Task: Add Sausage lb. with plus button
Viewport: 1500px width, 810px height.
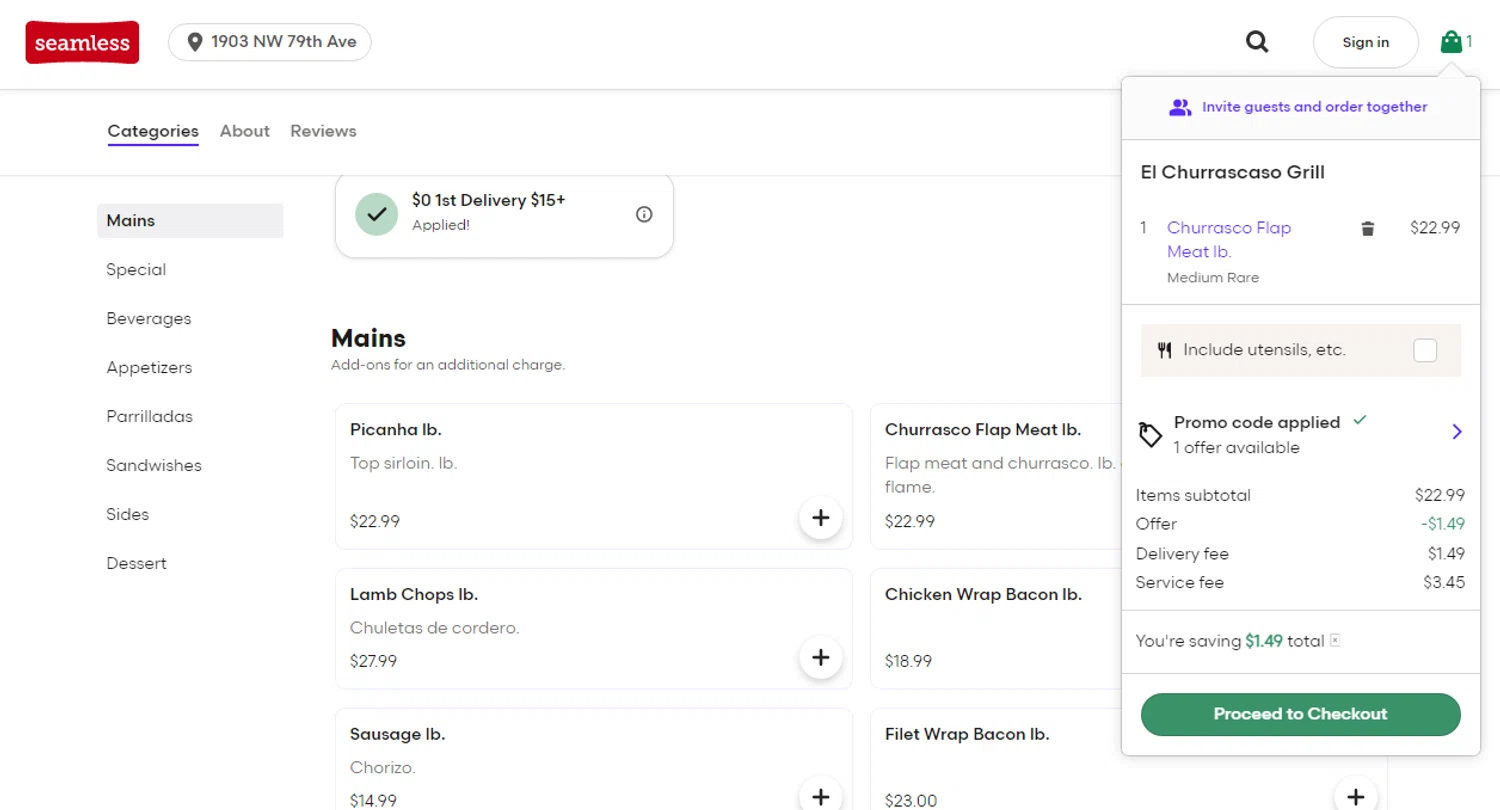Action: [821, 797]
